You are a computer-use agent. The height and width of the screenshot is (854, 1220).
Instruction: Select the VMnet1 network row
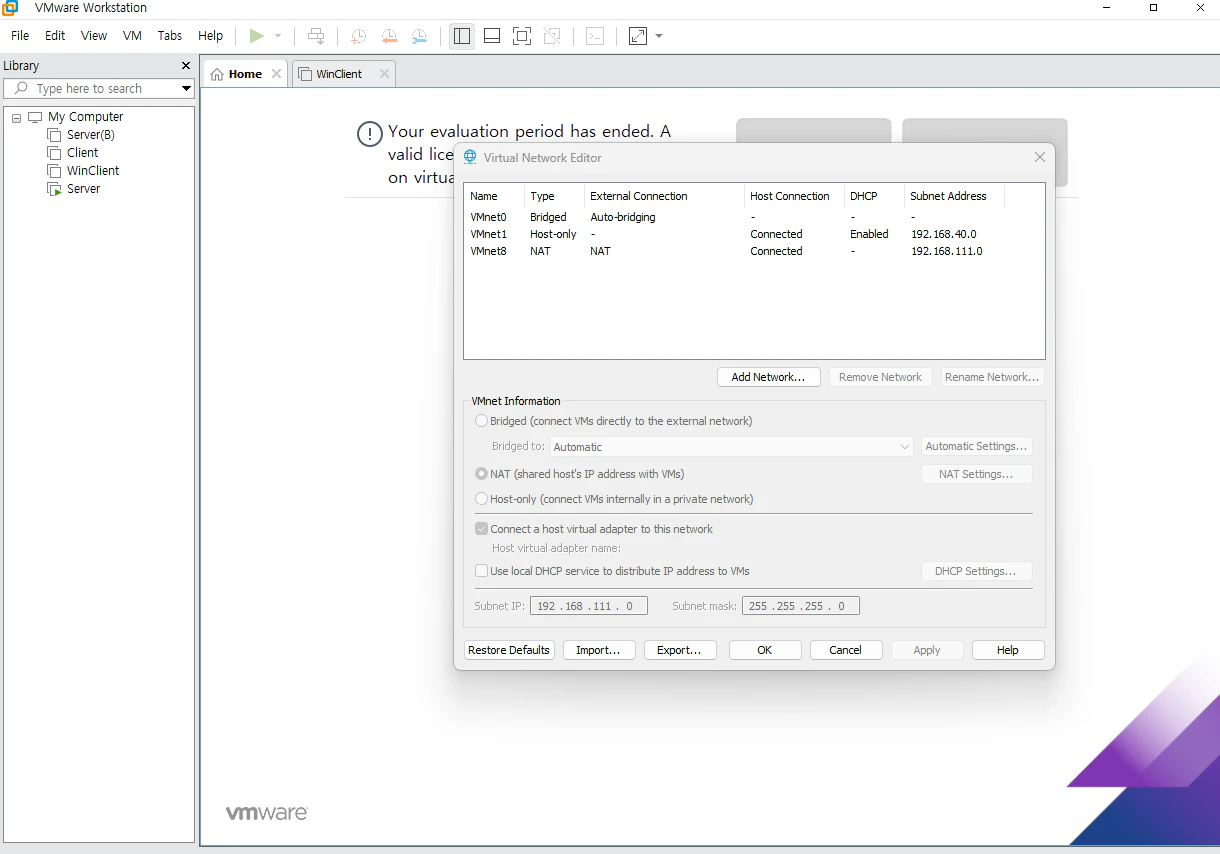pyautogui.click(x=754, y=234)
